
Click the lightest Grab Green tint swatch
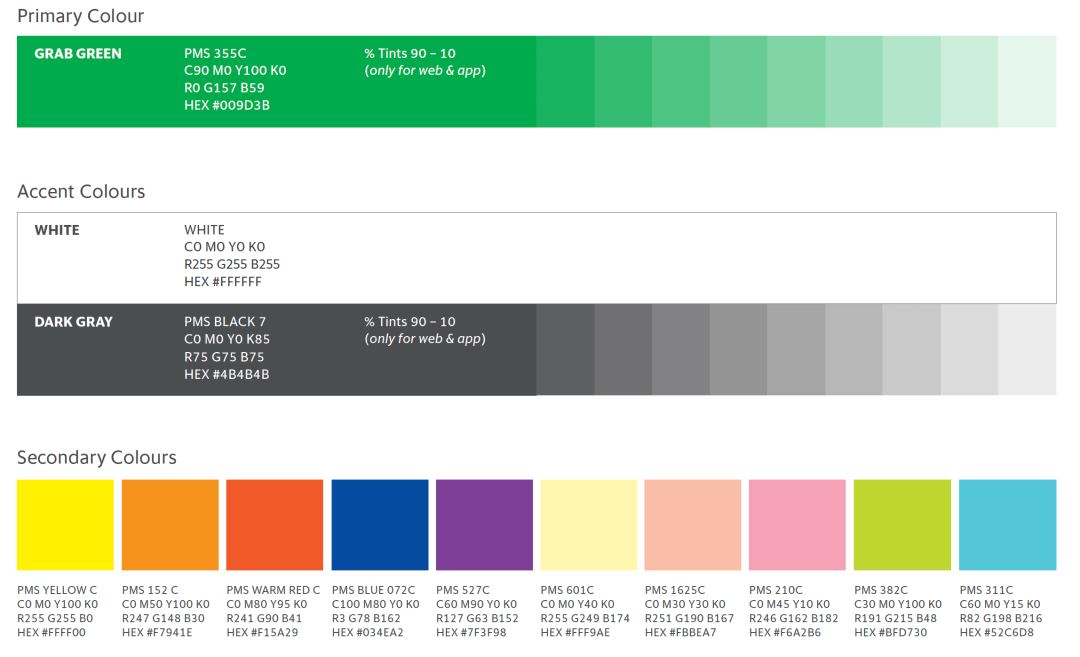1027,81
